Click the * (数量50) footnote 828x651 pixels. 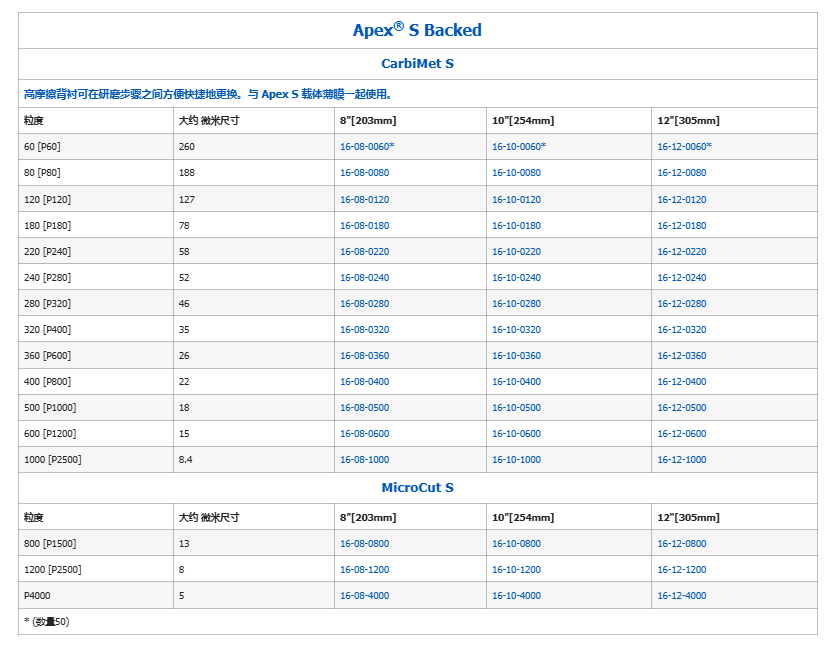46,621
